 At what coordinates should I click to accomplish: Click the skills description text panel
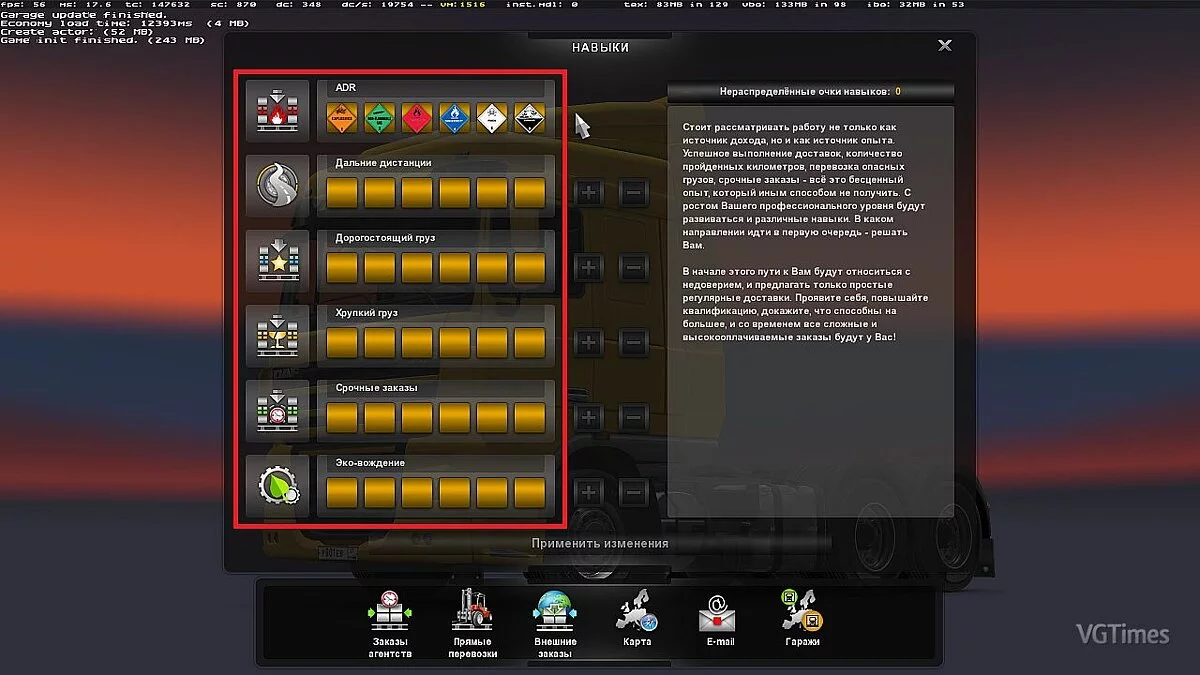(811, 311)
